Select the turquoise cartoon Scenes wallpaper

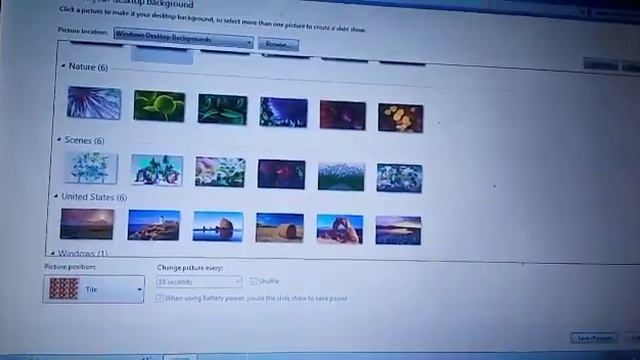point(157,170)
